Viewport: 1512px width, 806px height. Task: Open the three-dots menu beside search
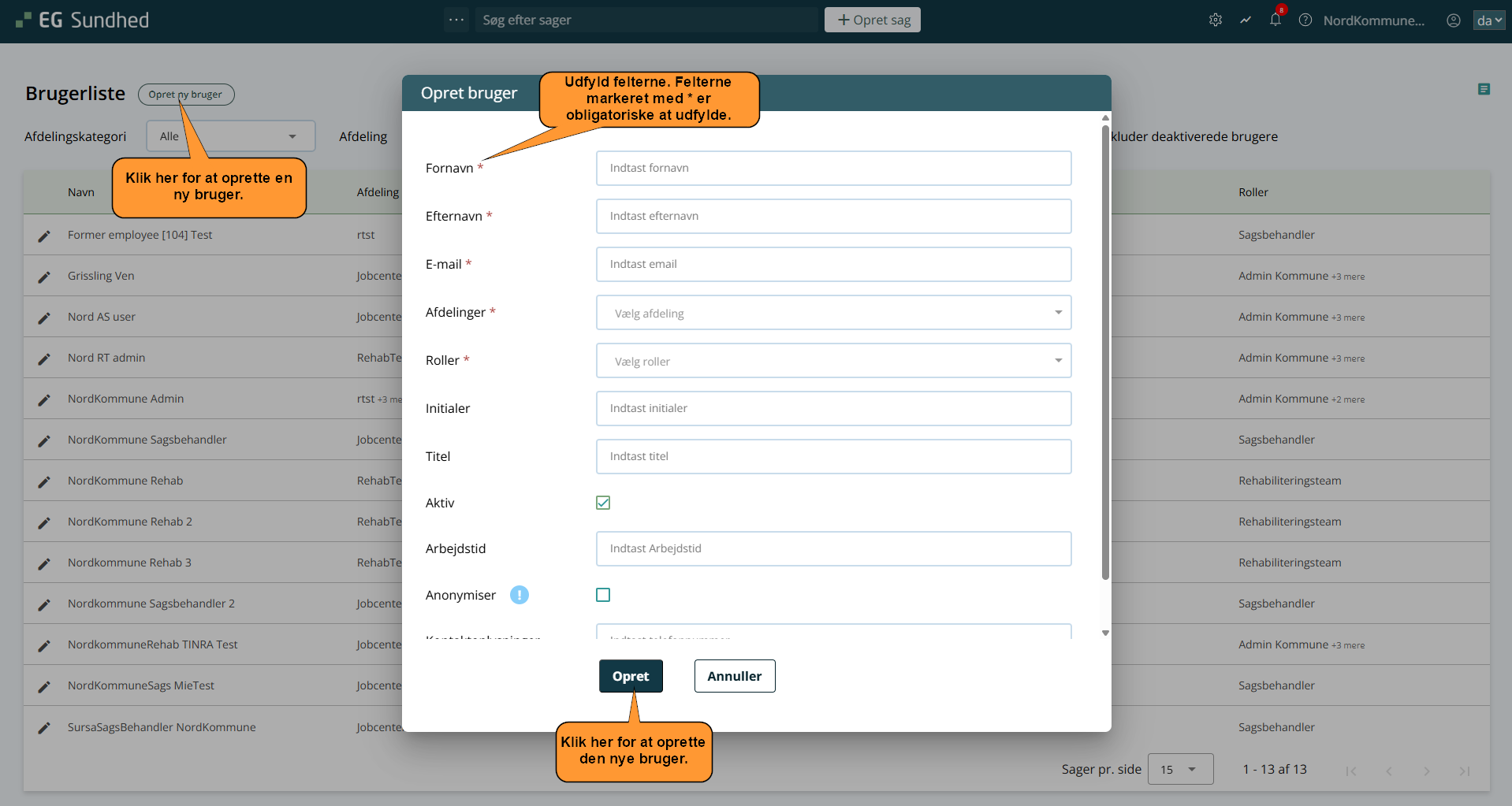456,20
